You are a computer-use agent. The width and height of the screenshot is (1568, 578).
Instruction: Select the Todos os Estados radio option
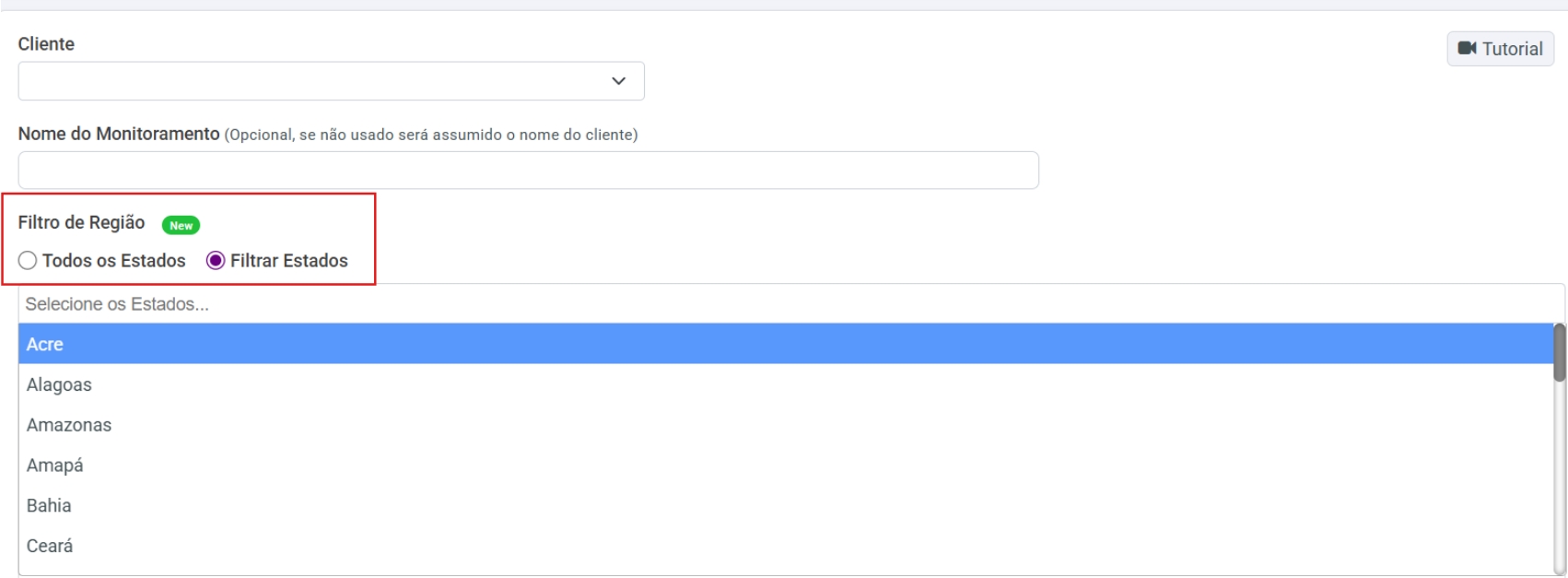[29, 261]
